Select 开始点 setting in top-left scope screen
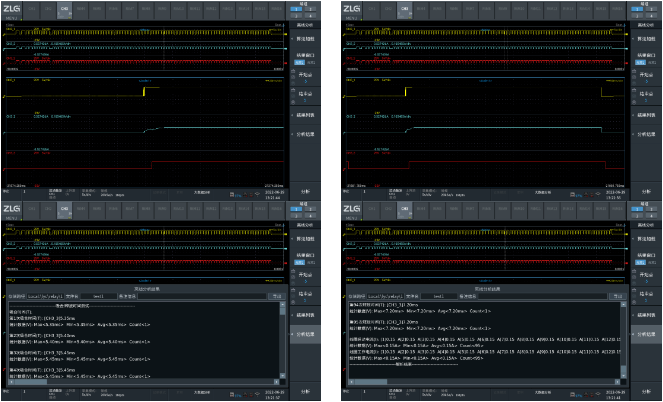Screen dimensions: 663x402 304,77
